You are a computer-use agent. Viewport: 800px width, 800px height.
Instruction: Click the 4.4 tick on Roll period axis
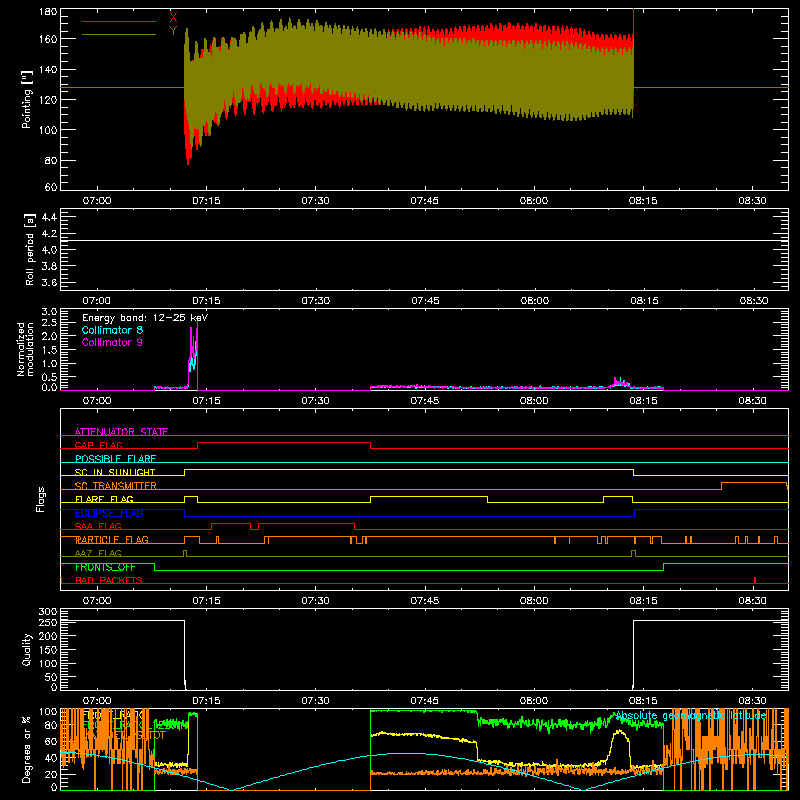point(49,217)
